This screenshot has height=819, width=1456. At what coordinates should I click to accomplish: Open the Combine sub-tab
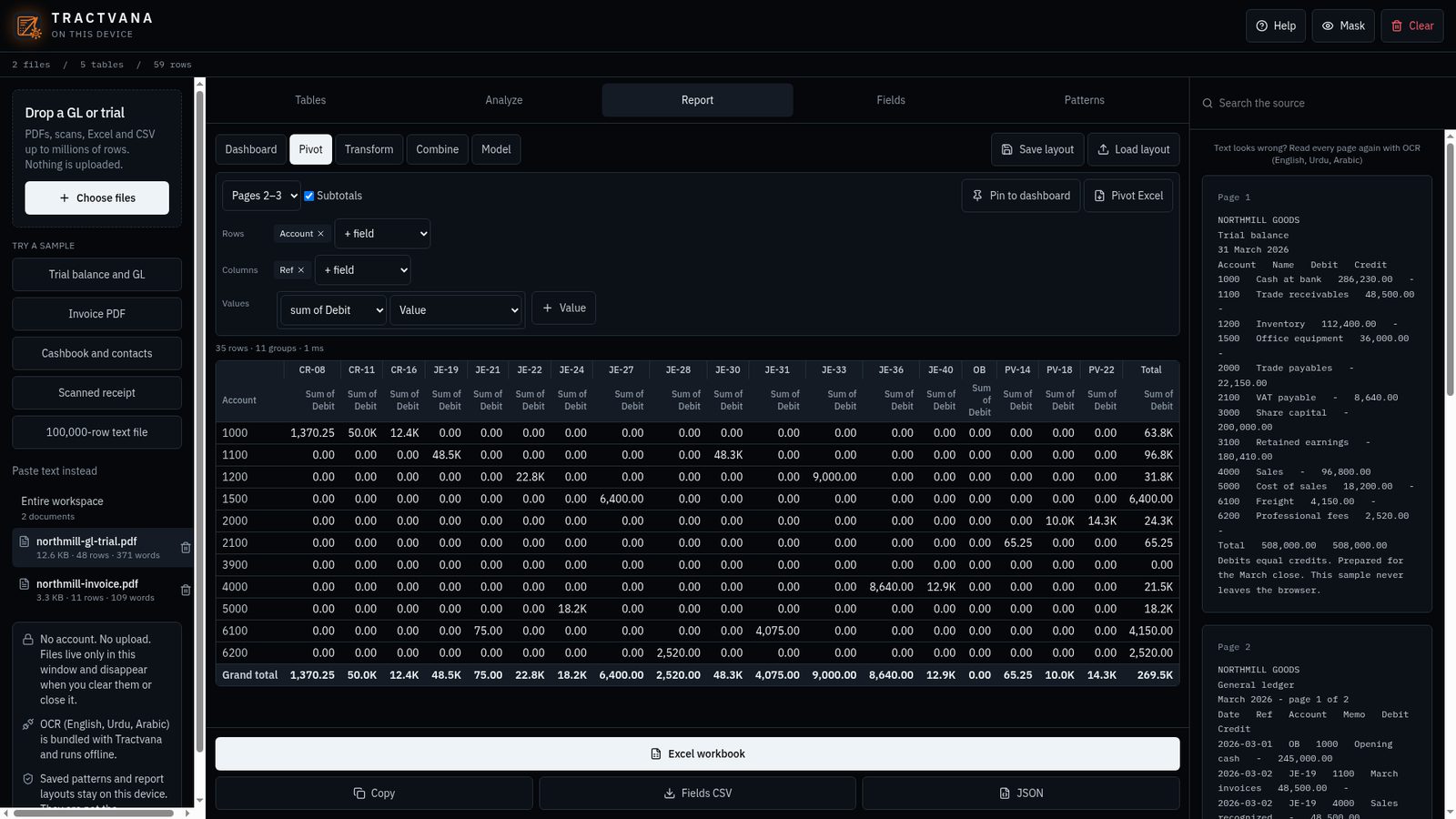438,149
